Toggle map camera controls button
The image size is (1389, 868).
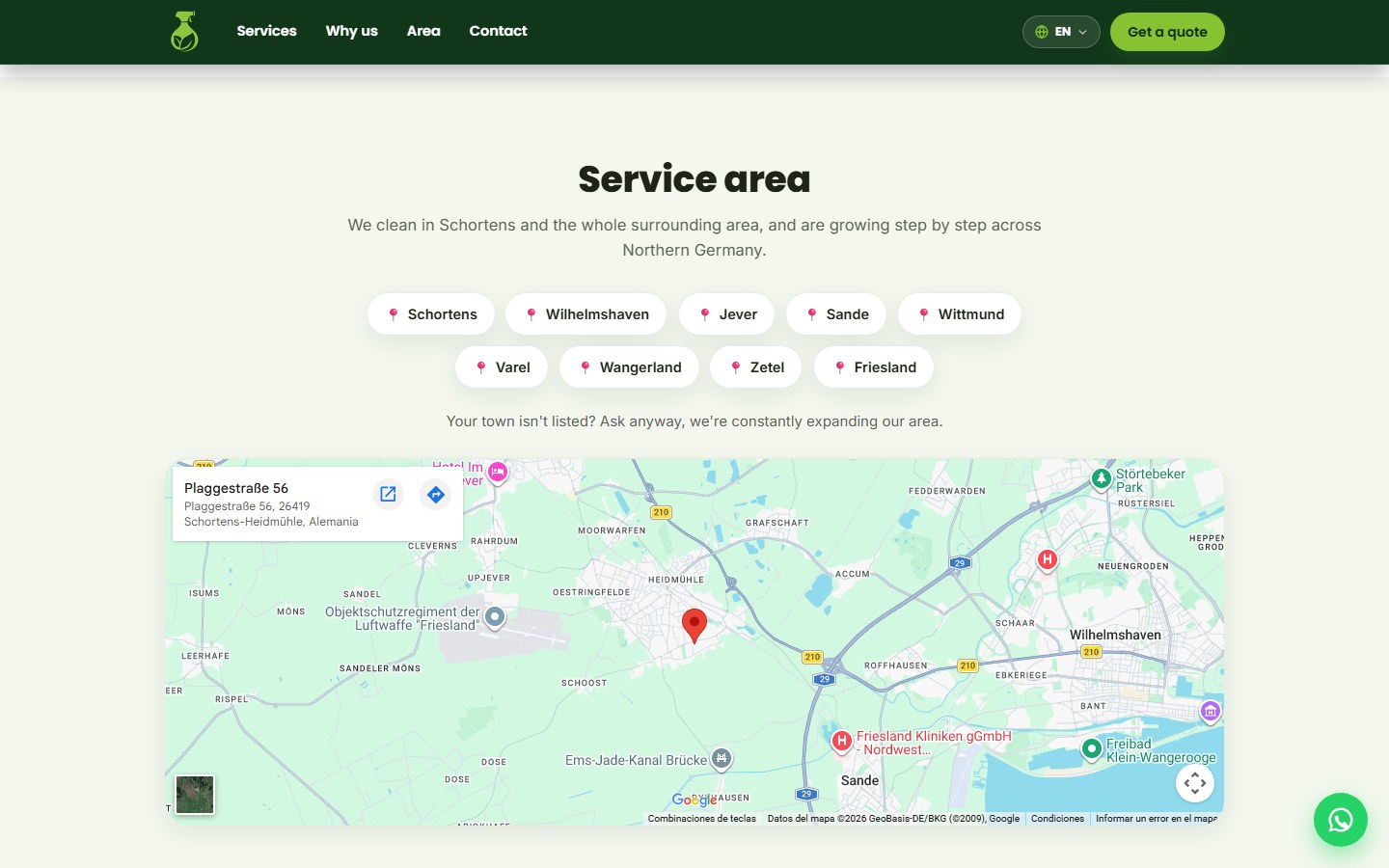(x=1195, y=783)
